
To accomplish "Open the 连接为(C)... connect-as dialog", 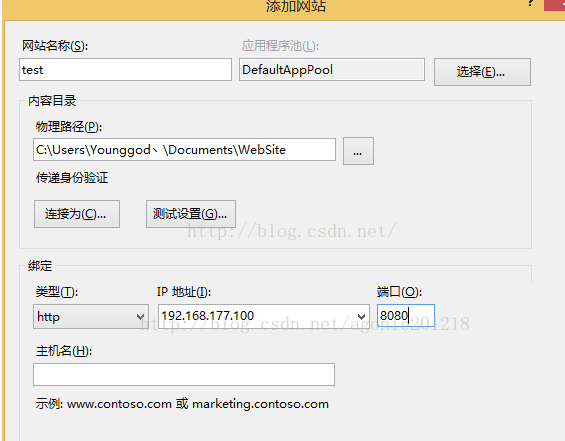I will 77,214.
